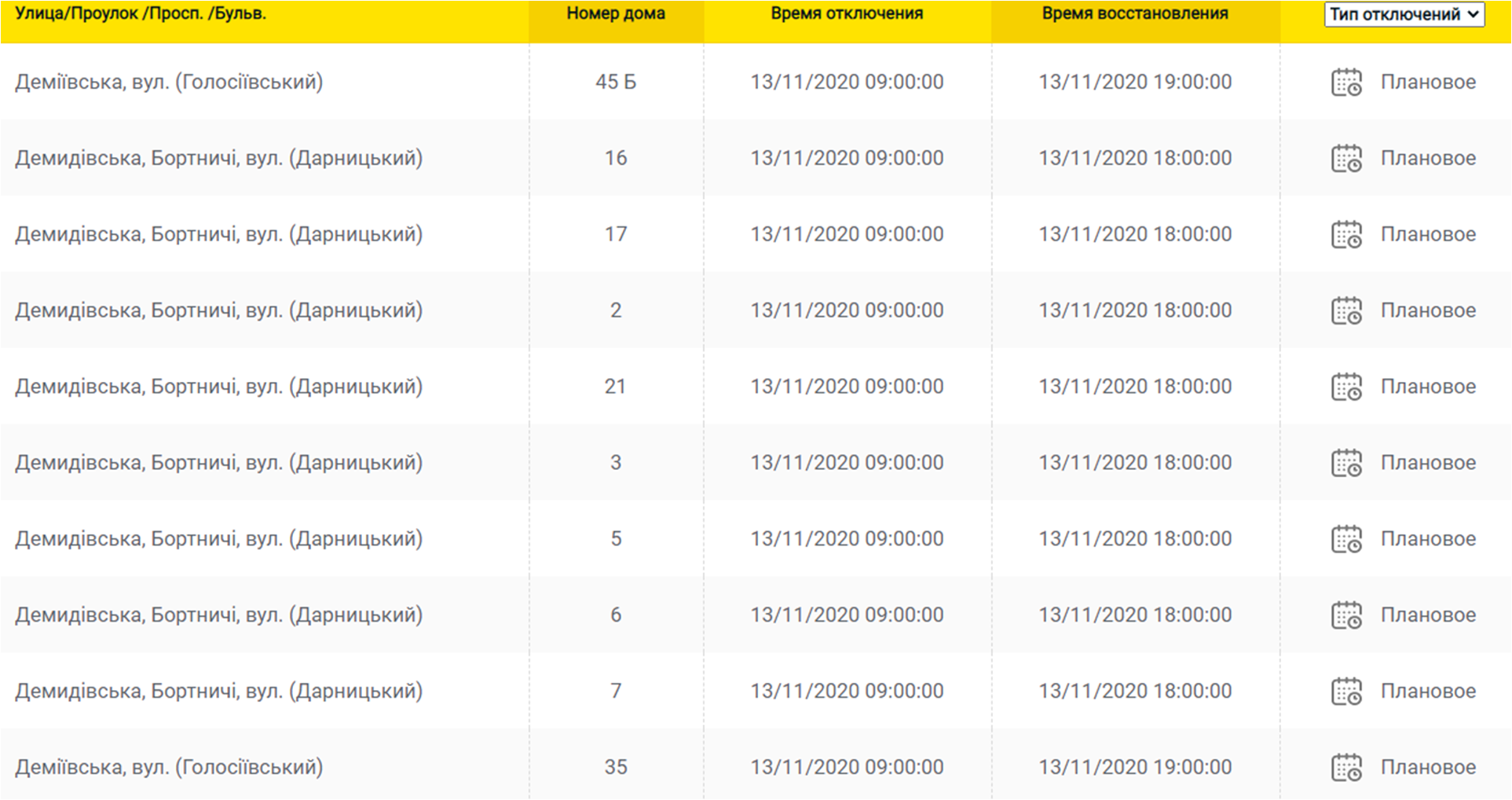Click calendar icon for Демидівська house 17
The width and height of the screenshot is (1512, 800).
pos(1346,235)
